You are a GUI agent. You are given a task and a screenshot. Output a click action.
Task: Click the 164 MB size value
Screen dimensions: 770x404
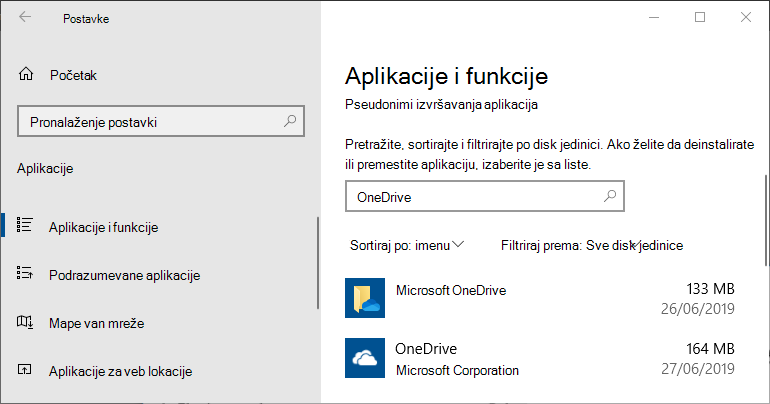click(710, 349)
